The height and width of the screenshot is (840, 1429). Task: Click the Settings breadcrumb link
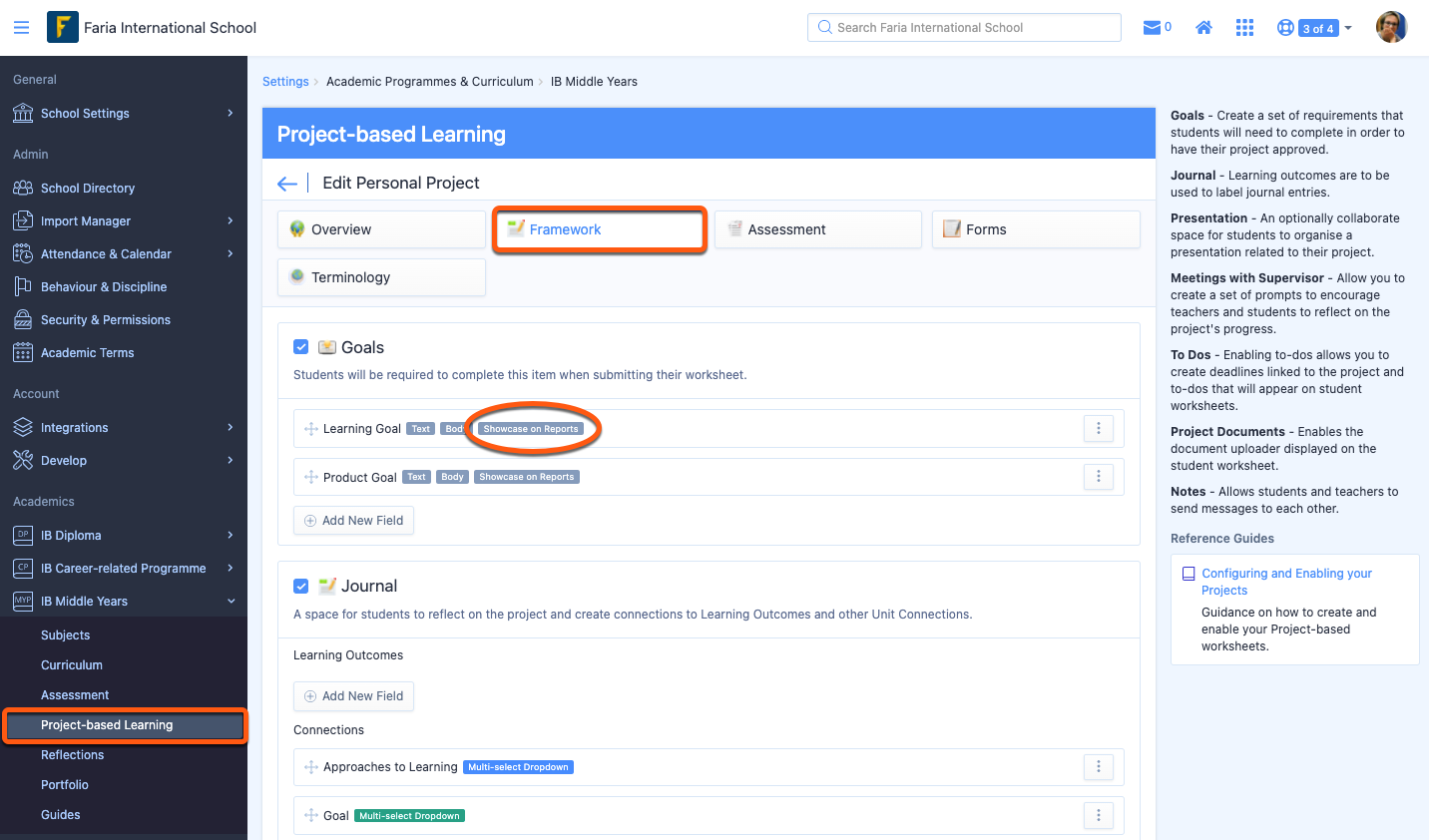click(285, 82)
